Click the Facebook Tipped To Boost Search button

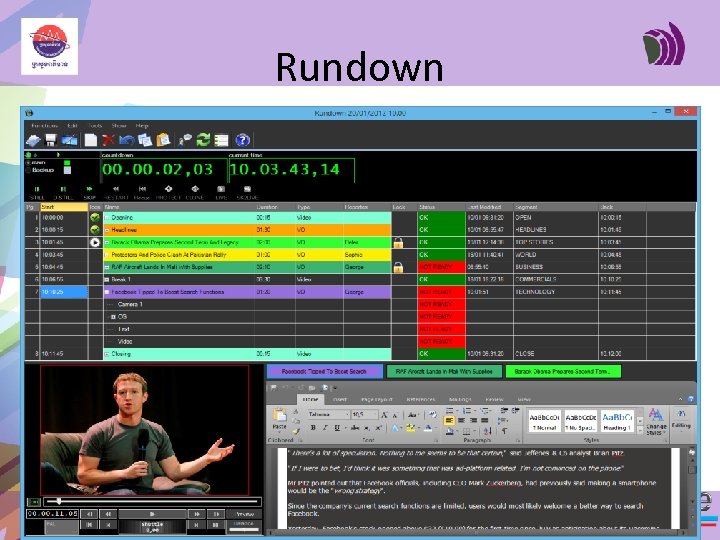[324, 371]
